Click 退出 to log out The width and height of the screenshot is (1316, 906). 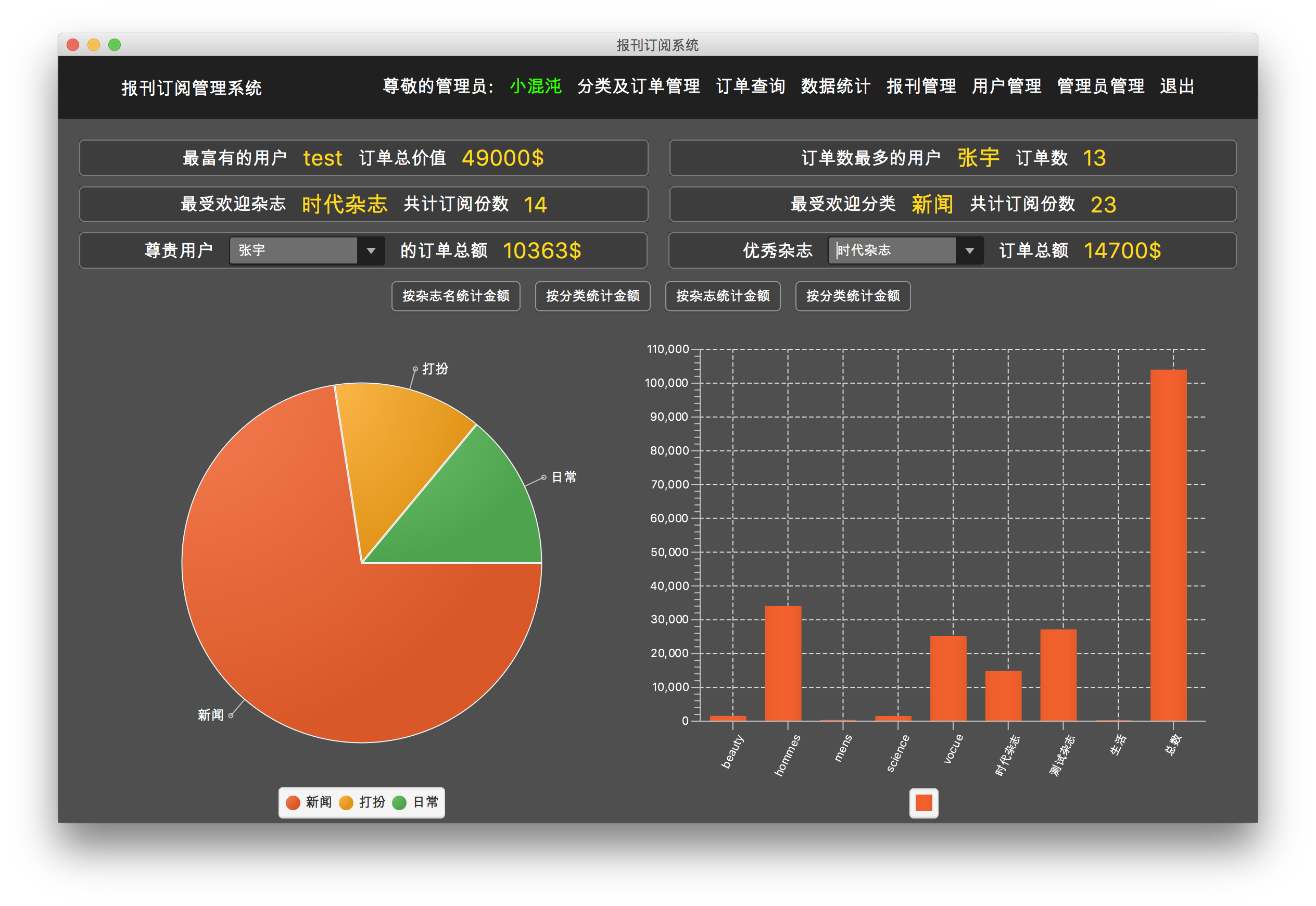tap(1177, 86)
